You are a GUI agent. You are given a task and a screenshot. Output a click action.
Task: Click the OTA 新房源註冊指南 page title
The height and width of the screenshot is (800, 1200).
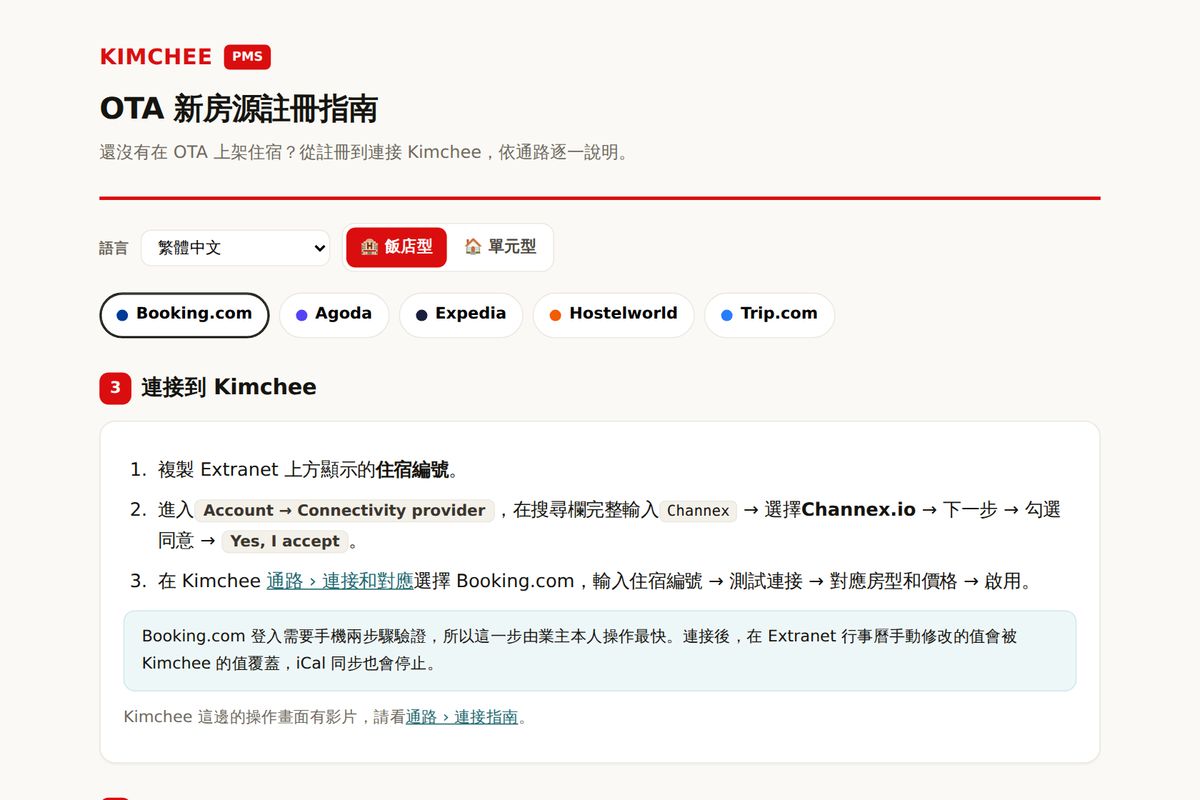point(239,108)
